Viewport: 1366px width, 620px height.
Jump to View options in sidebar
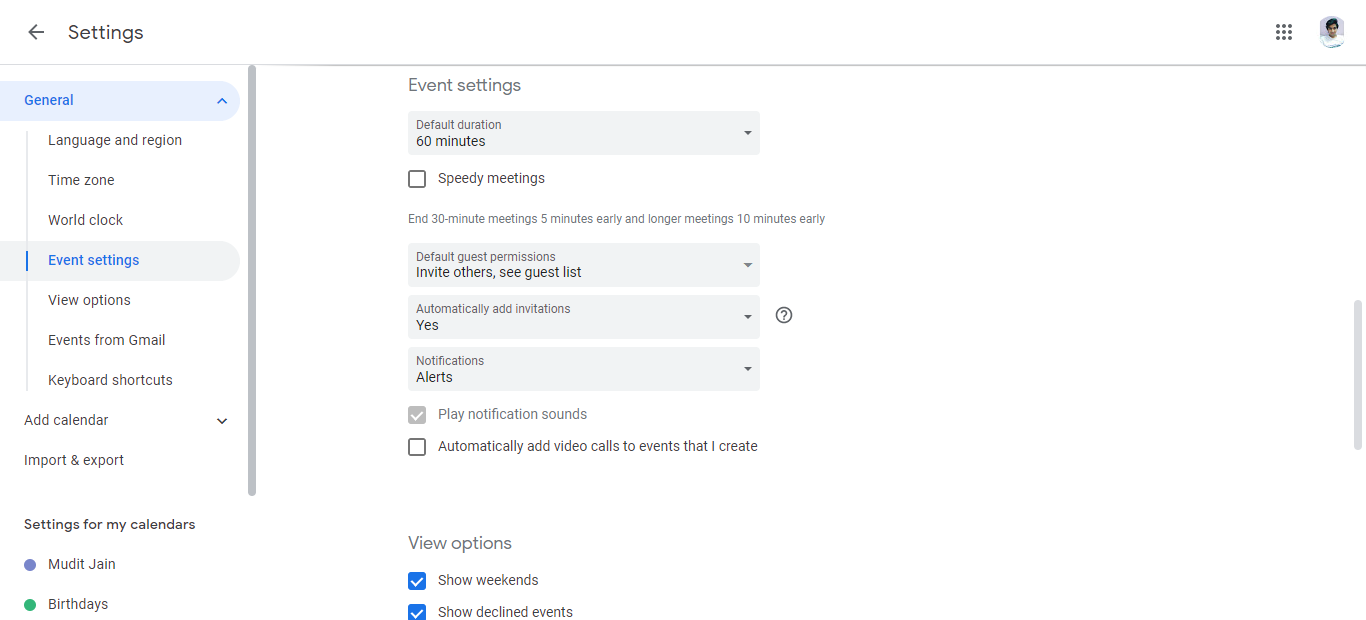click(x=89, y=300)
